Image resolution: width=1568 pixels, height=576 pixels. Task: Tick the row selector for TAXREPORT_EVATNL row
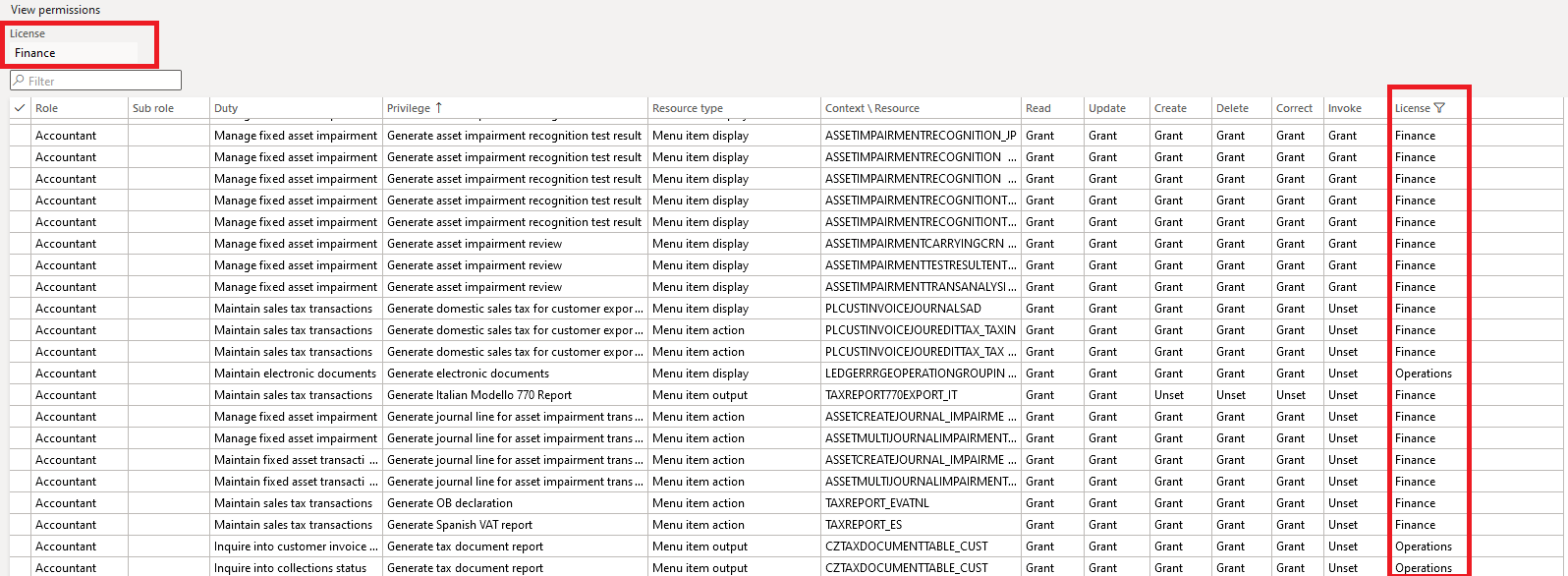click(20, 503)
